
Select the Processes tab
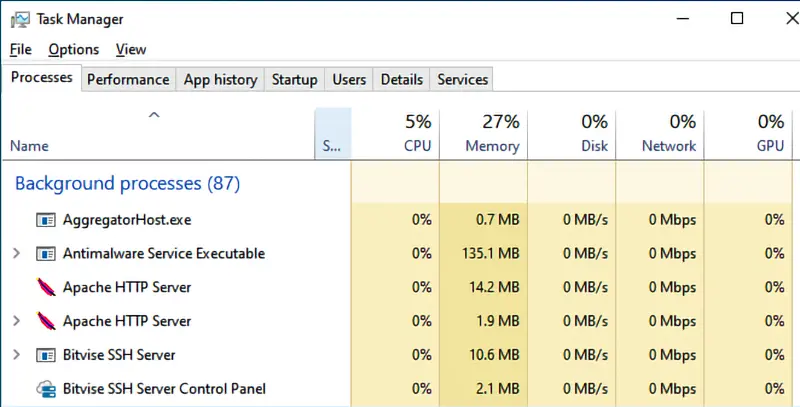[x=42, y=78]
